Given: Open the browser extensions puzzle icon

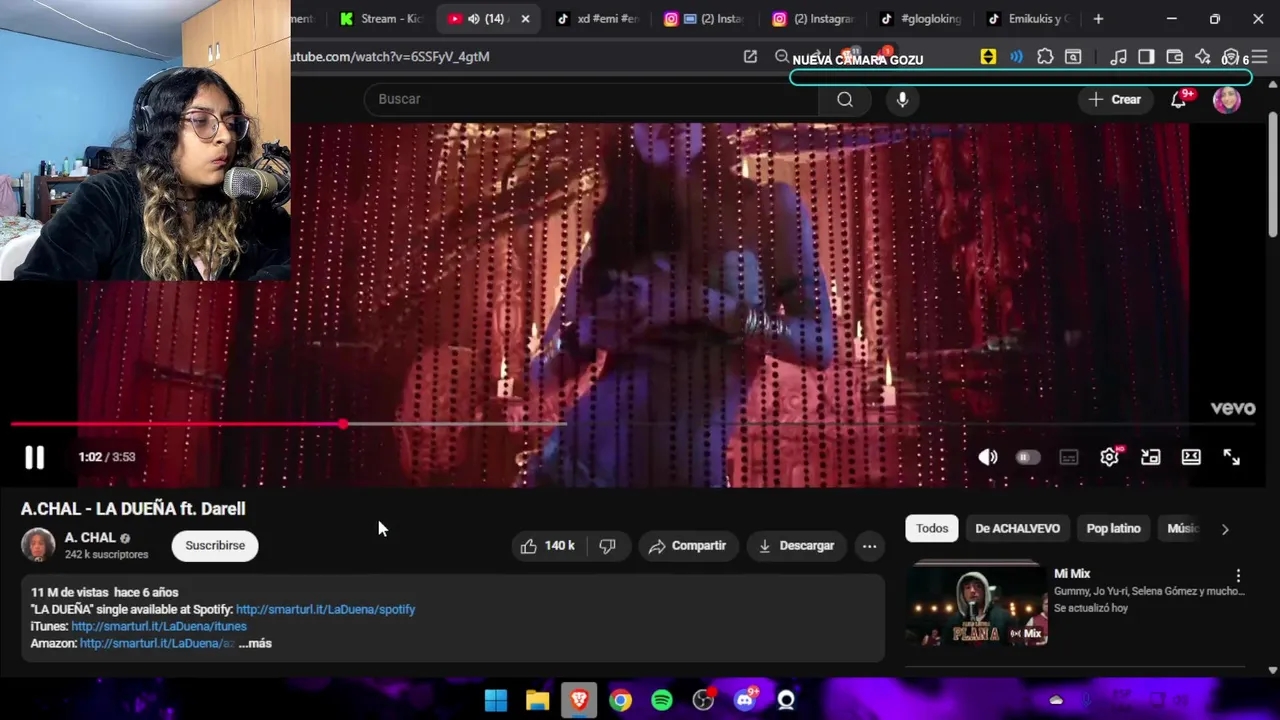Looking at the screenshot, I should click(1045, 57).
